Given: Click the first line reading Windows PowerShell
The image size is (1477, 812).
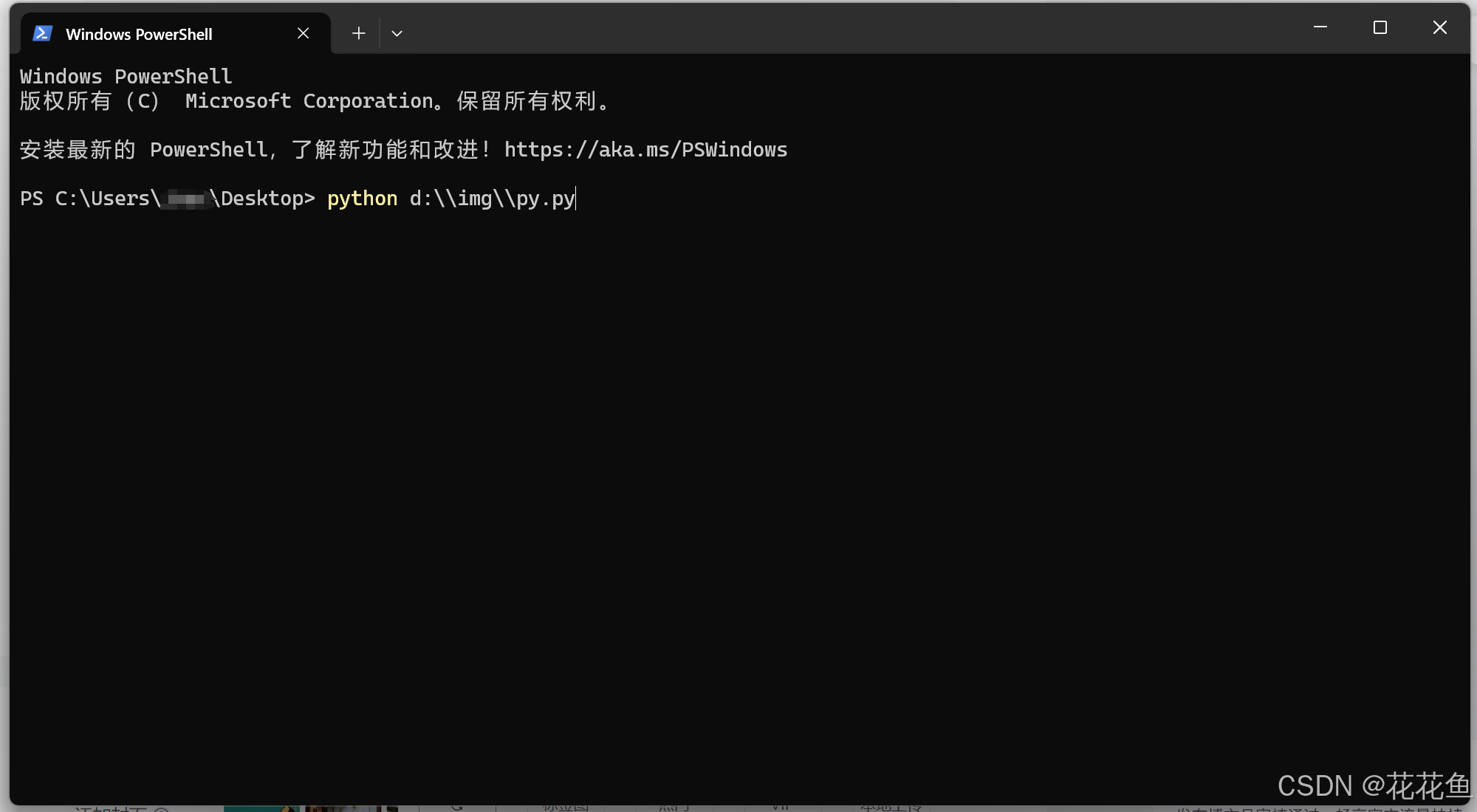Looking at the screenshot, I should pos(126,77).
